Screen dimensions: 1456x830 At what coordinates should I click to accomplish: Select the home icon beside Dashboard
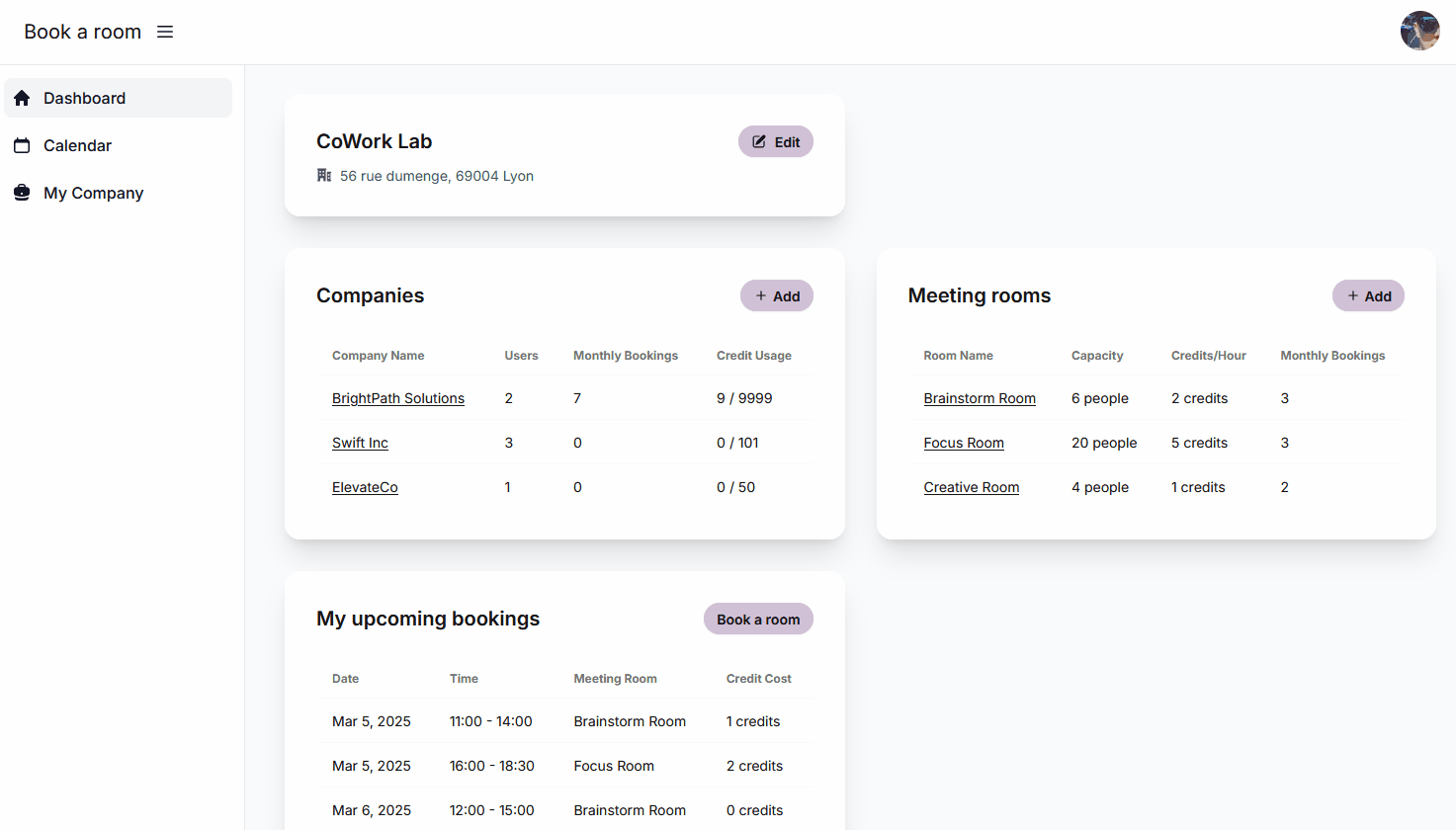(22, 97)
